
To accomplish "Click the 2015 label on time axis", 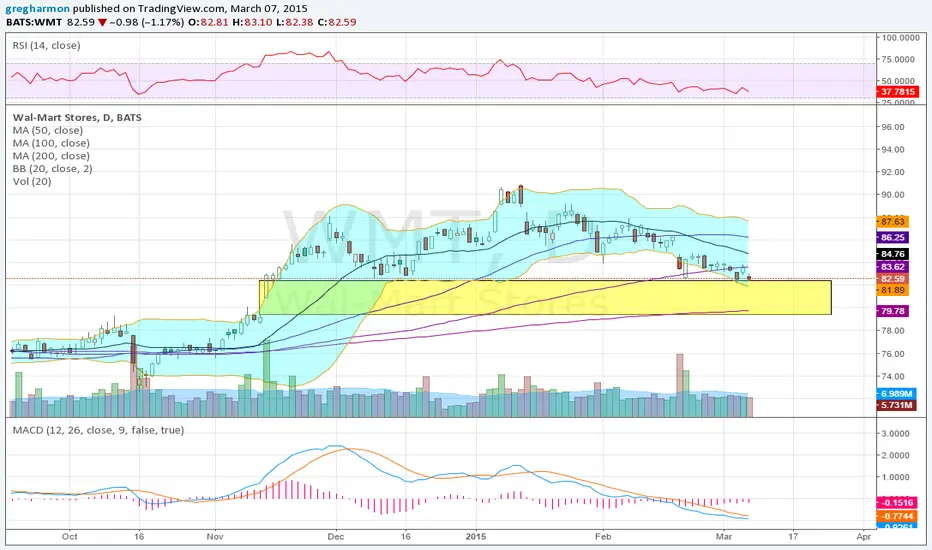I will click(x=476, y=536).
